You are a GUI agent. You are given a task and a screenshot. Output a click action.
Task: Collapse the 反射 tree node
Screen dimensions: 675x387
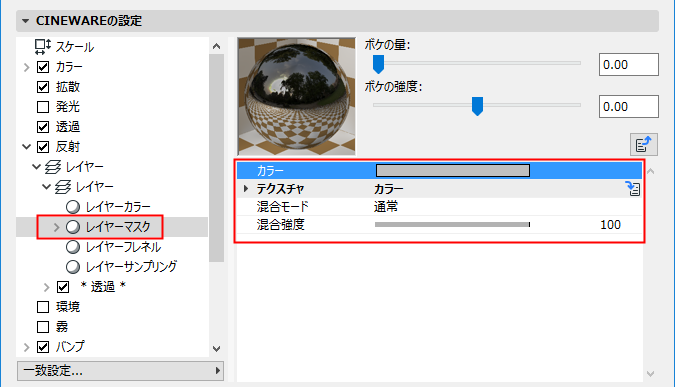tap(27, 147)
